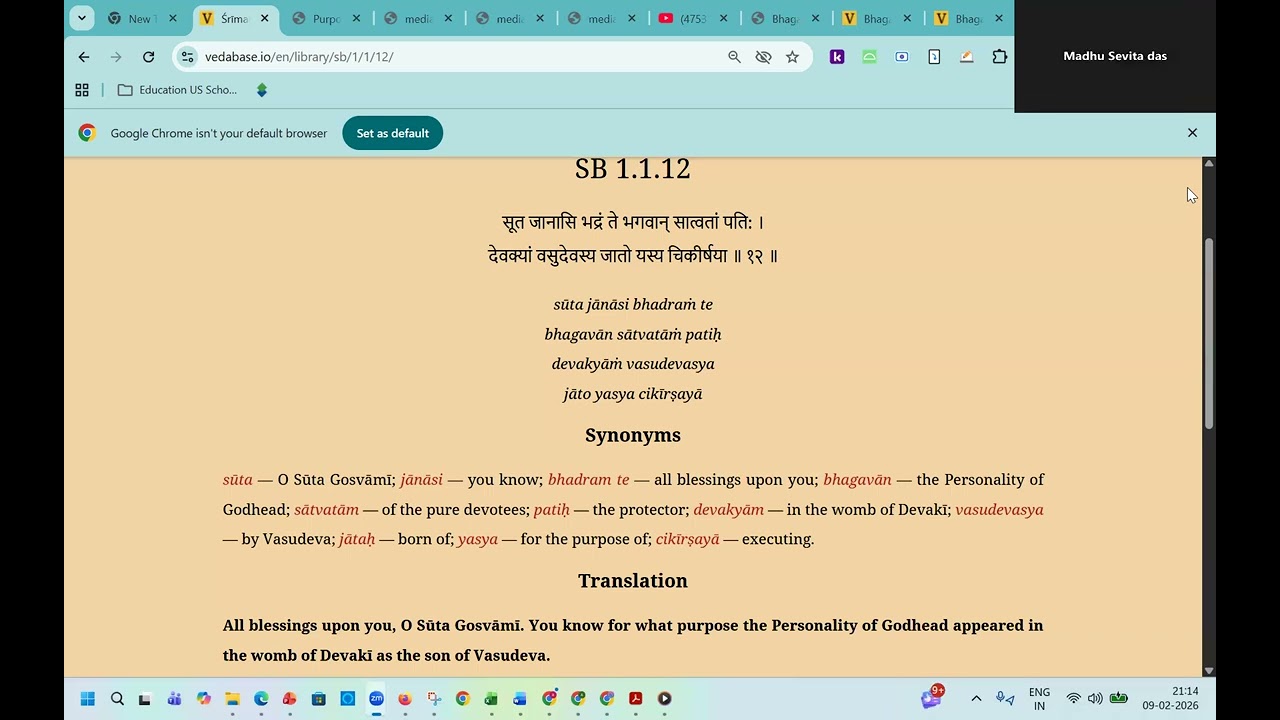This screenshot has width=1280, height=720.
Task: Click the Set as default button
Action: pyautogui.click(x=392, y=133)
